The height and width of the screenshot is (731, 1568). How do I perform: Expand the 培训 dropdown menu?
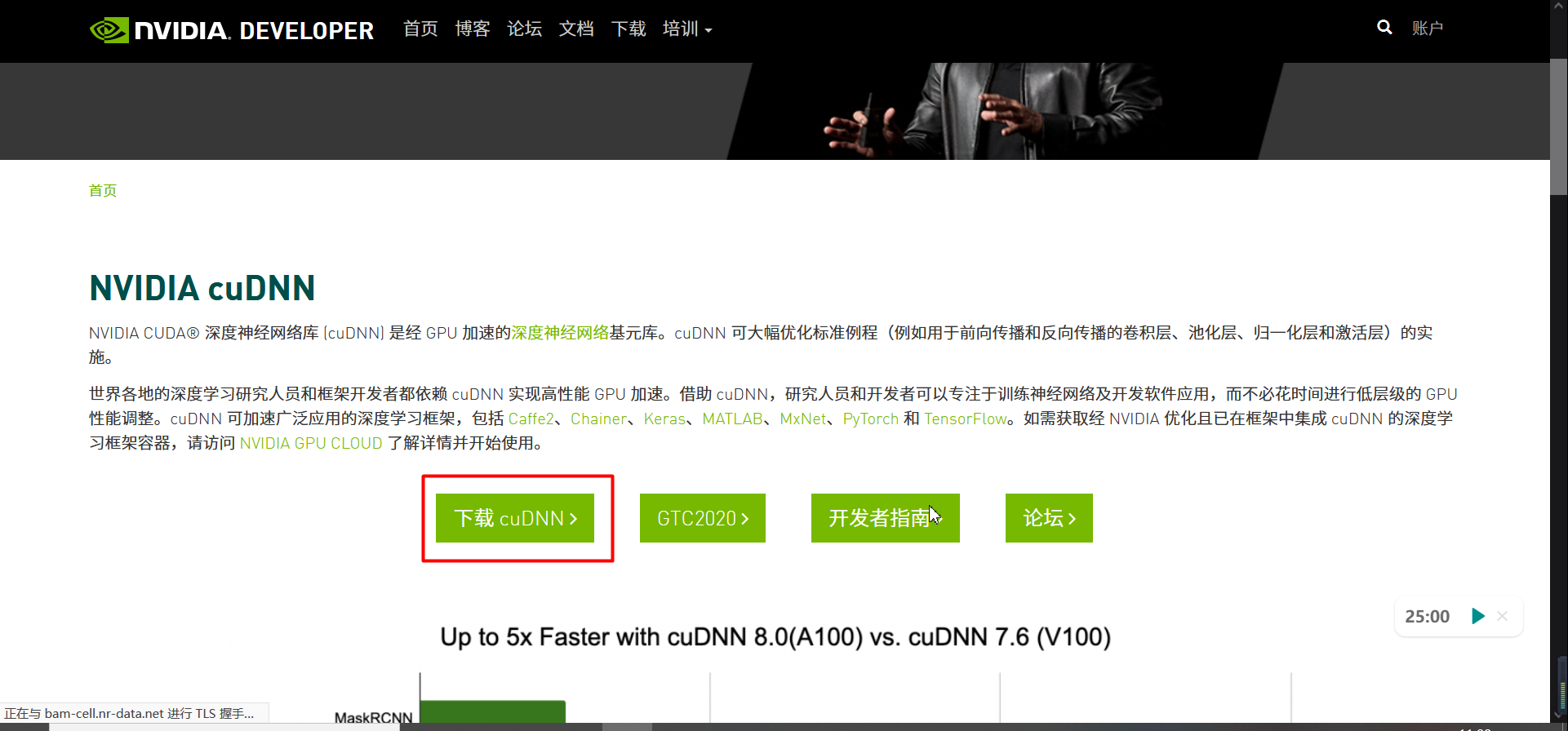(687, 29)
